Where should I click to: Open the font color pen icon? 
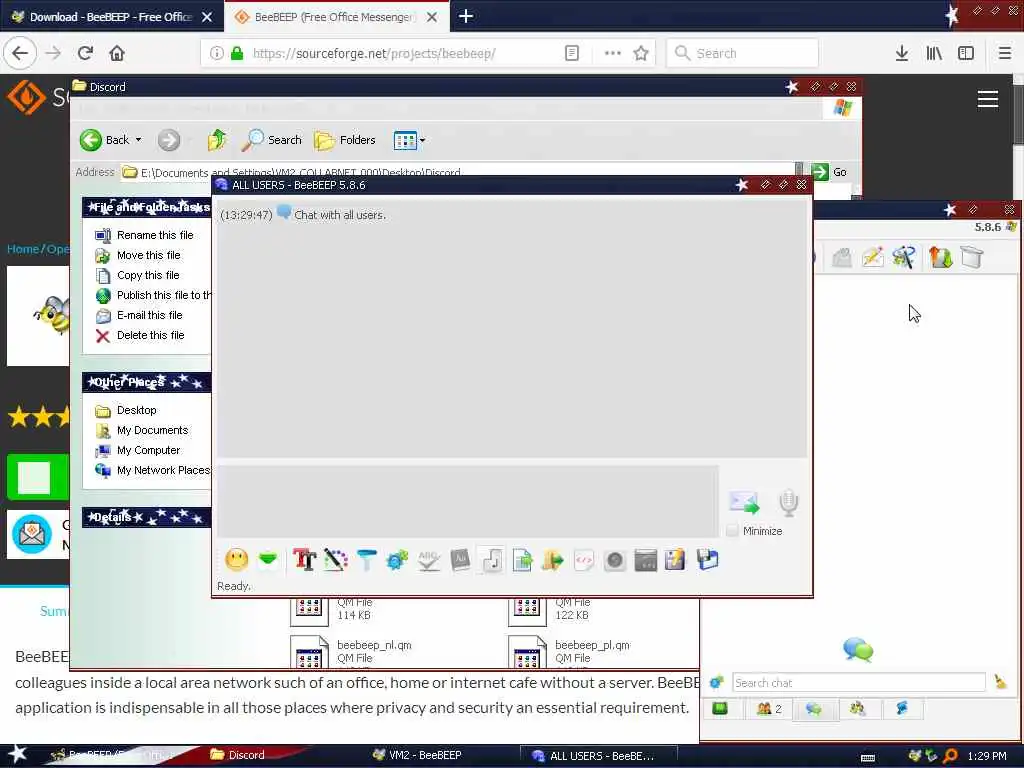pyautogui.click(x=336, y=560)
